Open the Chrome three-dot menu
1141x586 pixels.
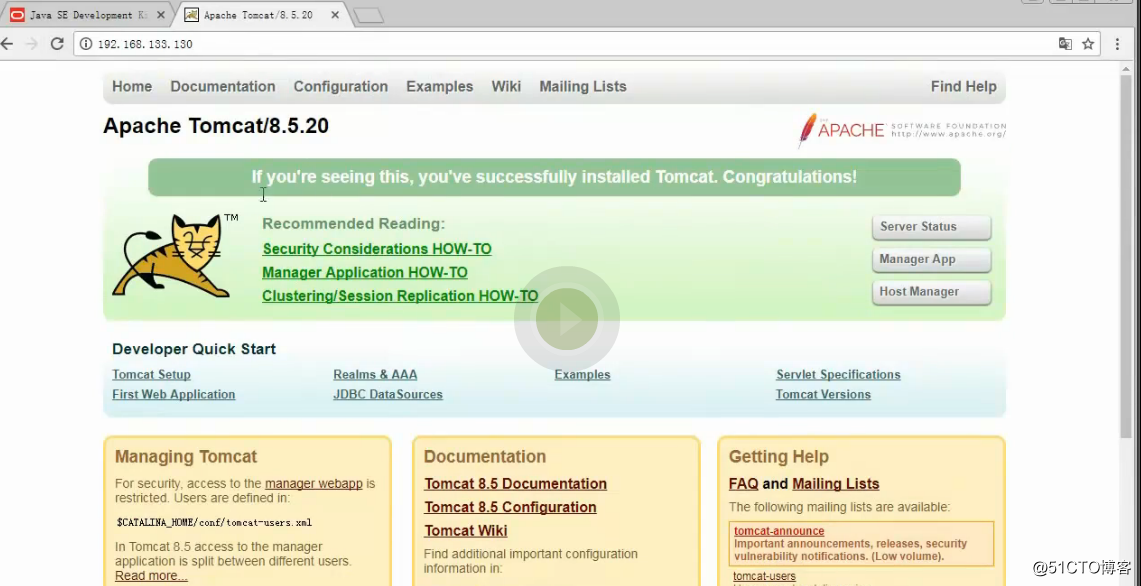[x=1117, y=44]
